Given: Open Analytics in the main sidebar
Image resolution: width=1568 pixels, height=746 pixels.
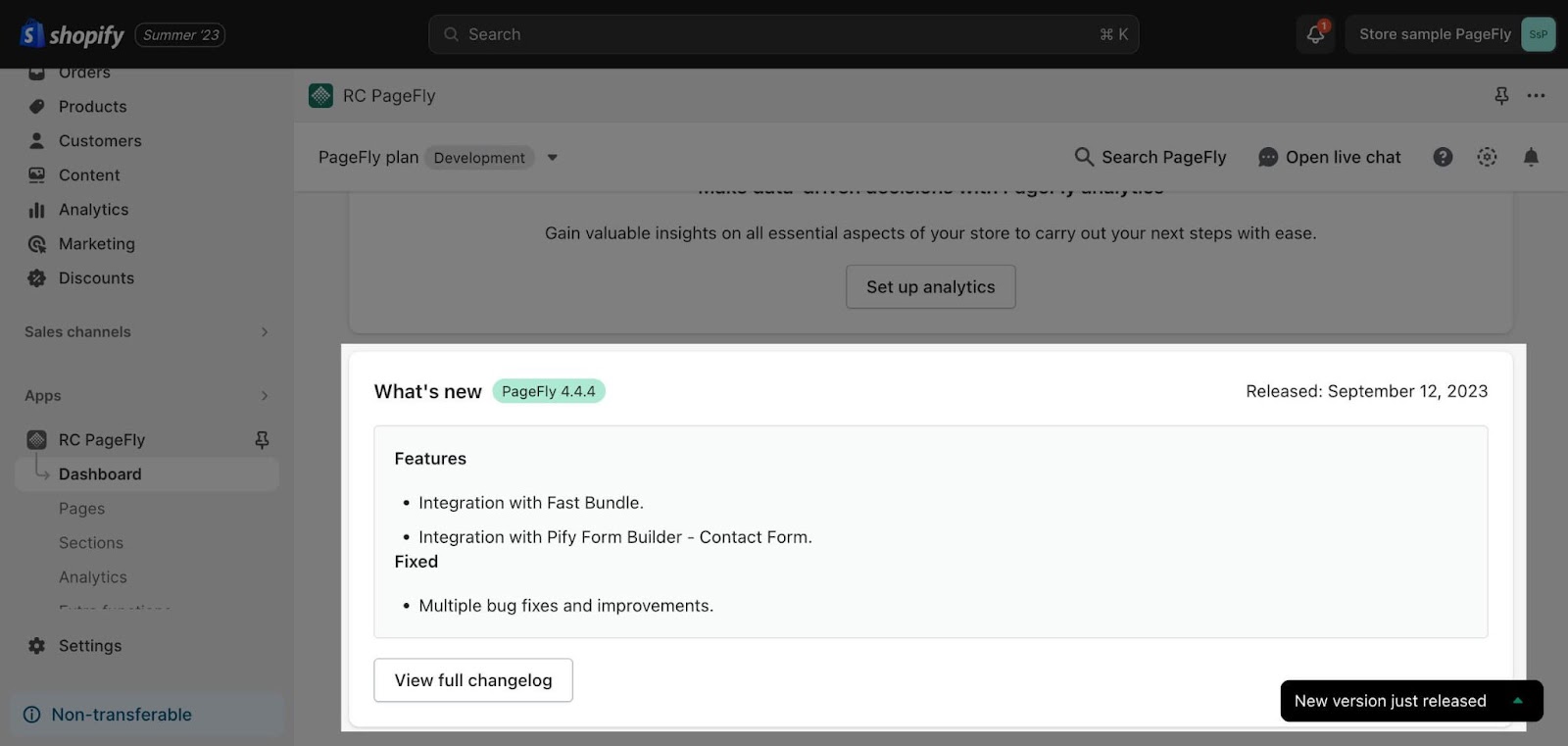Looking at the screenshot, I should click(x=94, y=209).
